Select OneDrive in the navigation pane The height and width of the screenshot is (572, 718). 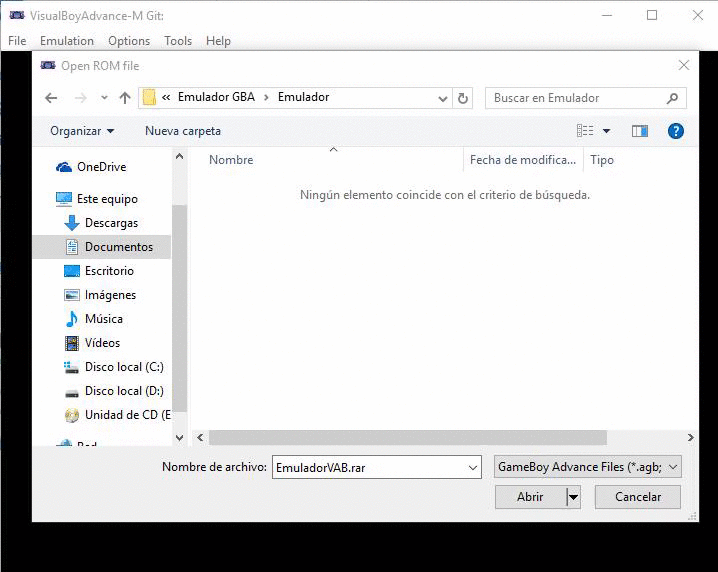pyautogui.click(x=102, y=167)
